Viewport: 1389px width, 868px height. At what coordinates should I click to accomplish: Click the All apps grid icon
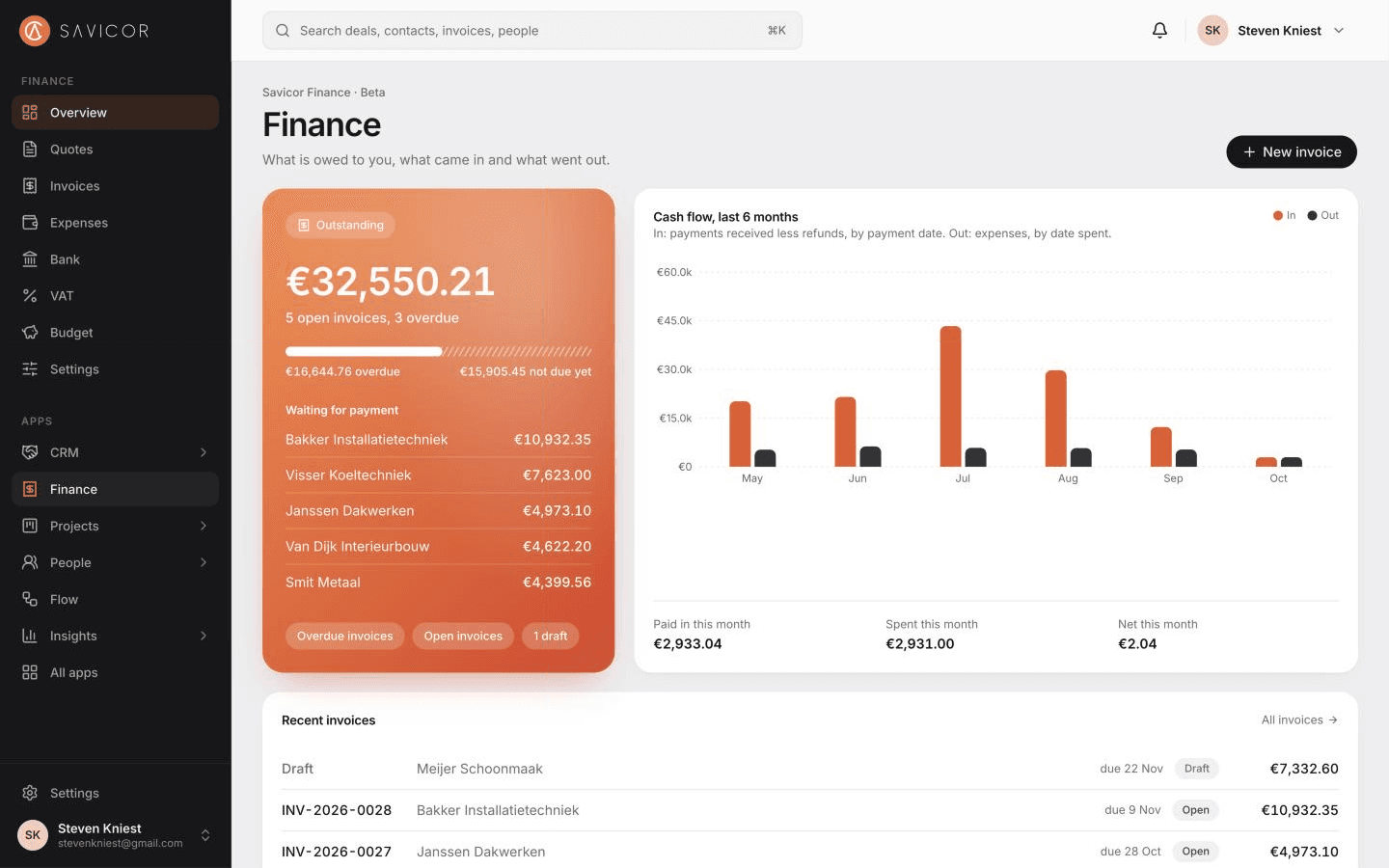click(30, 672)
